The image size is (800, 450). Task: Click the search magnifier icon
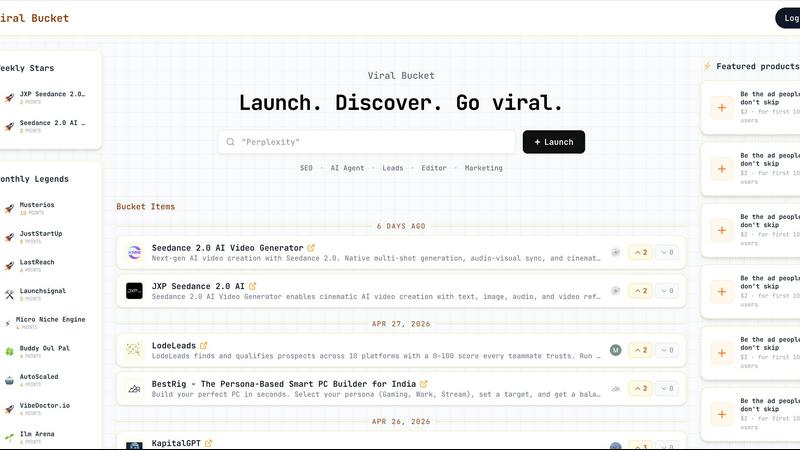click(x=231, y=142)
